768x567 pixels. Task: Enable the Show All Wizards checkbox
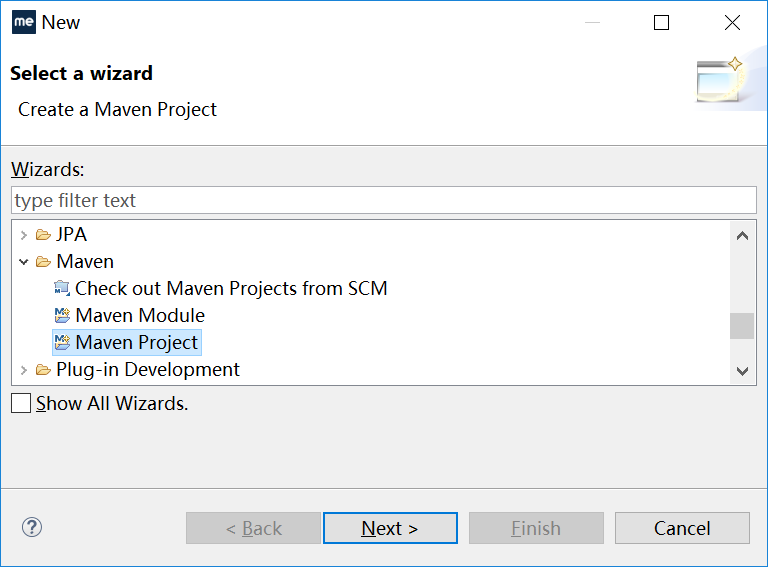pyautogui.click(x=21, y=403)
